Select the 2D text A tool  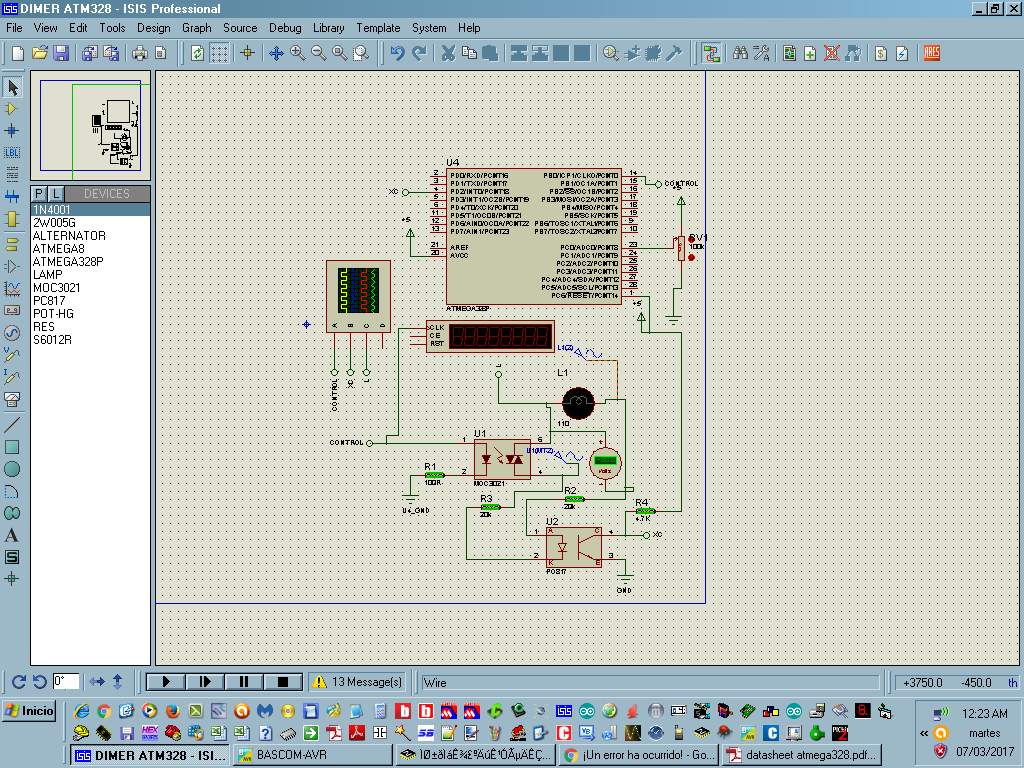(12, 536)
